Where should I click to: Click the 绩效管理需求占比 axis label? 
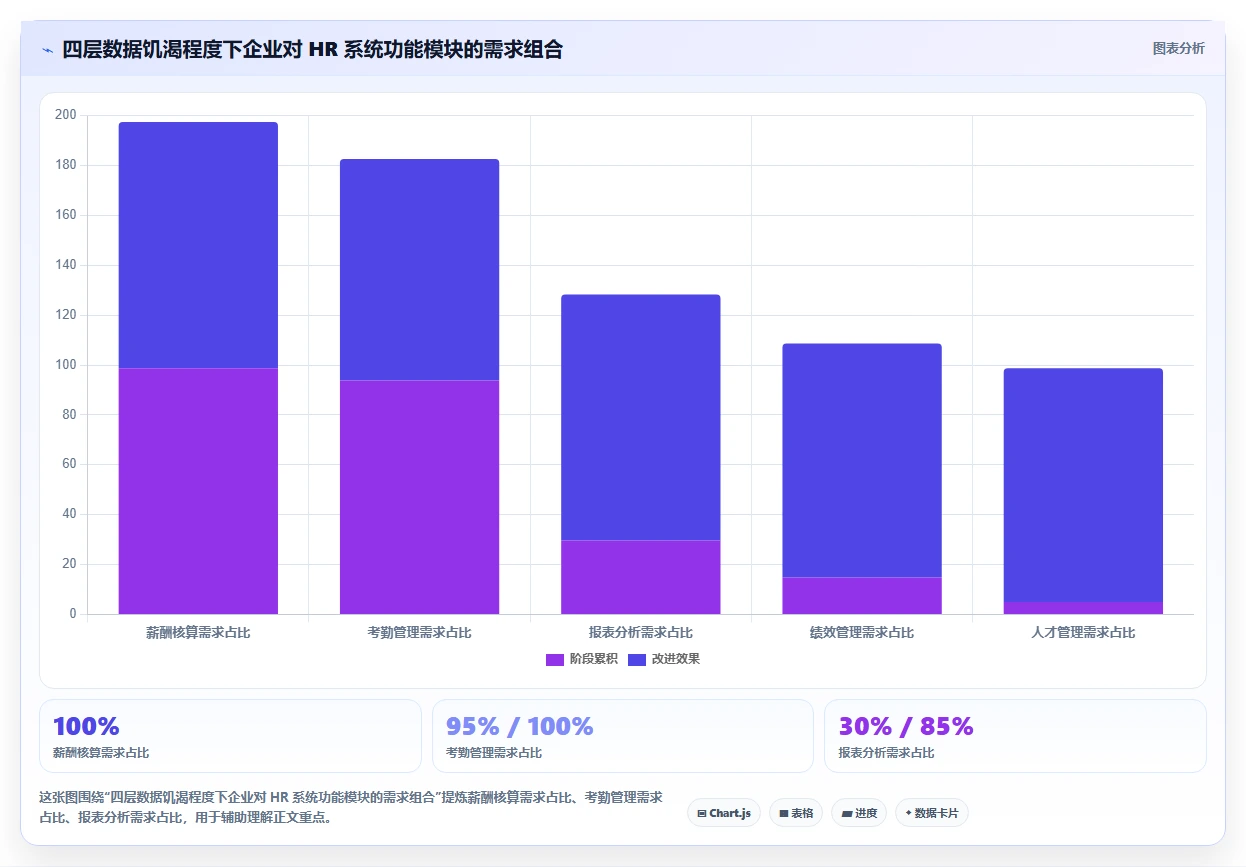861,633
